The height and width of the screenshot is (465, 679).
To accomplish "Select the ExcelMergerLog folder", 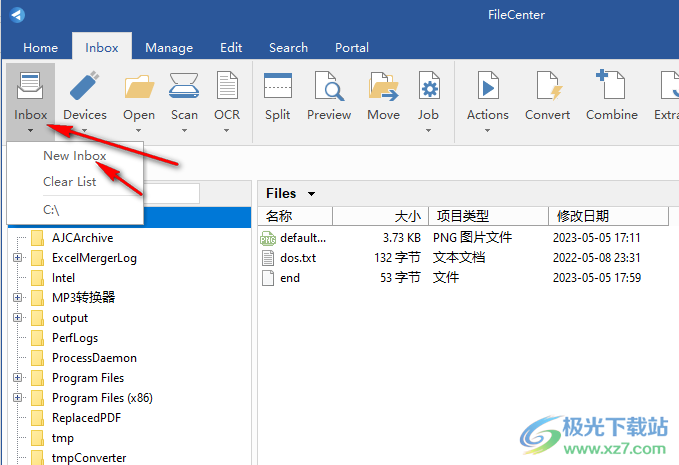I will (94, 258).
